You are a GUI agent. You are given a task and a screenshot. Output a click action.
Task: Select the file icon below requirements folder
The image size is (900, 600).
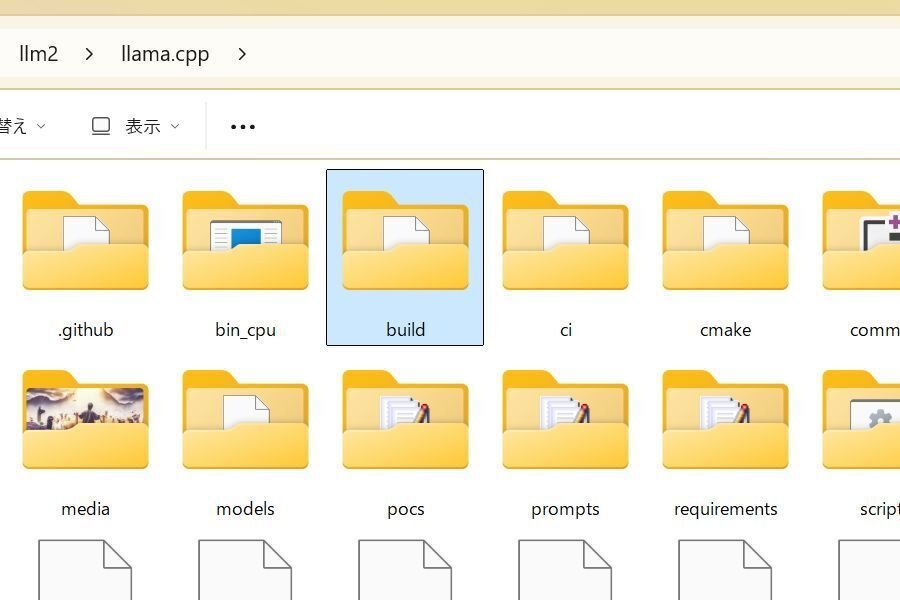[725, 570]
